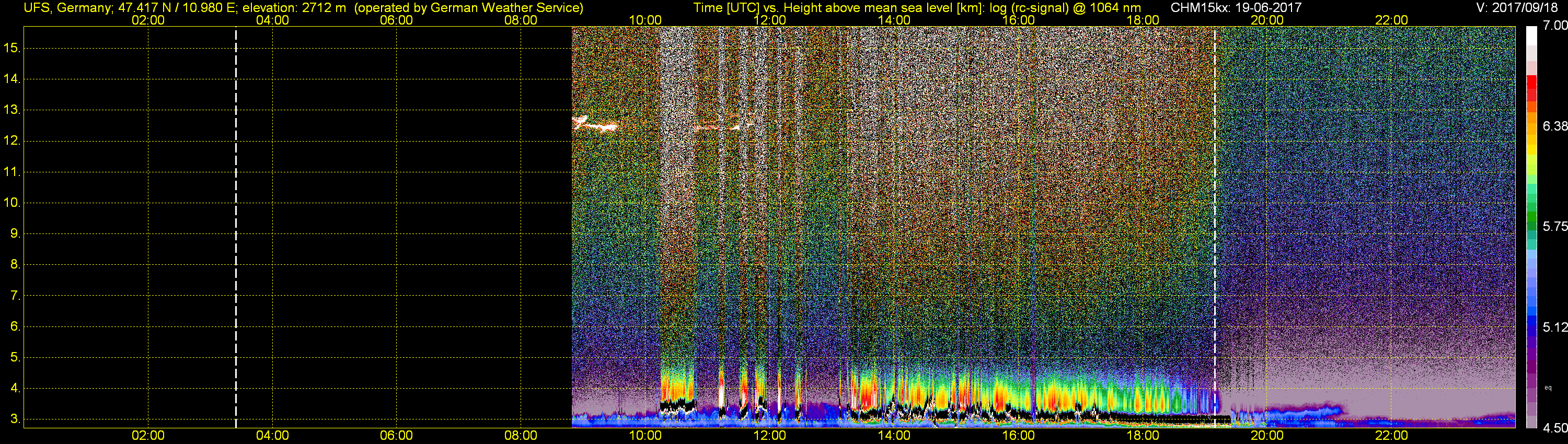This screenshot has height=444, width=1568.
Task: Click the 15 km height axis label
Action: (12, 48)
